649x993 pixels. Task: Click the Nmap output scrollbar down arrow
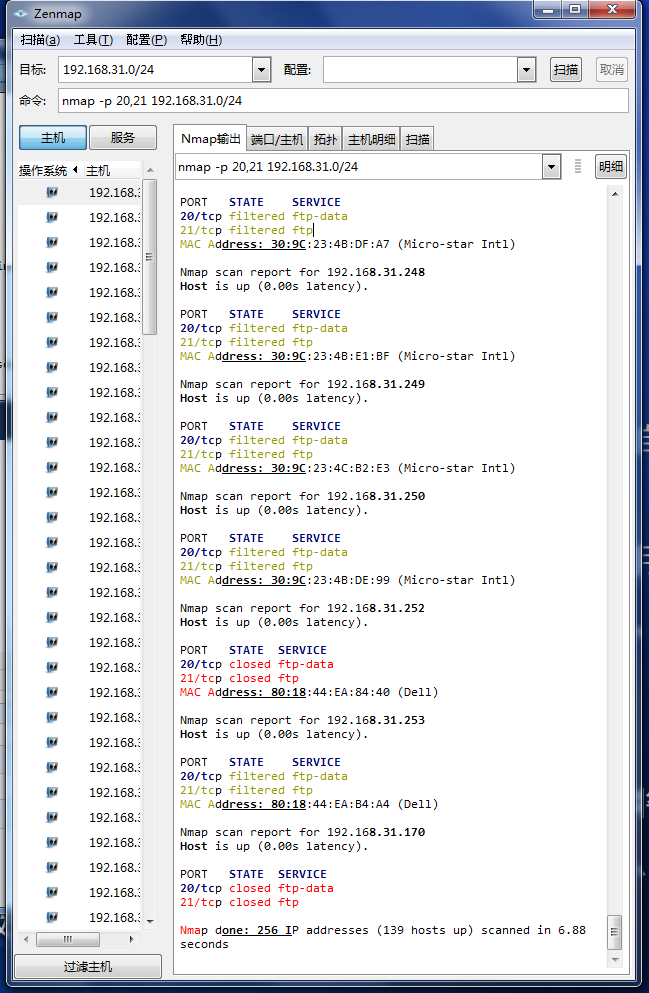pyautogui.click(x=615, y=960)
